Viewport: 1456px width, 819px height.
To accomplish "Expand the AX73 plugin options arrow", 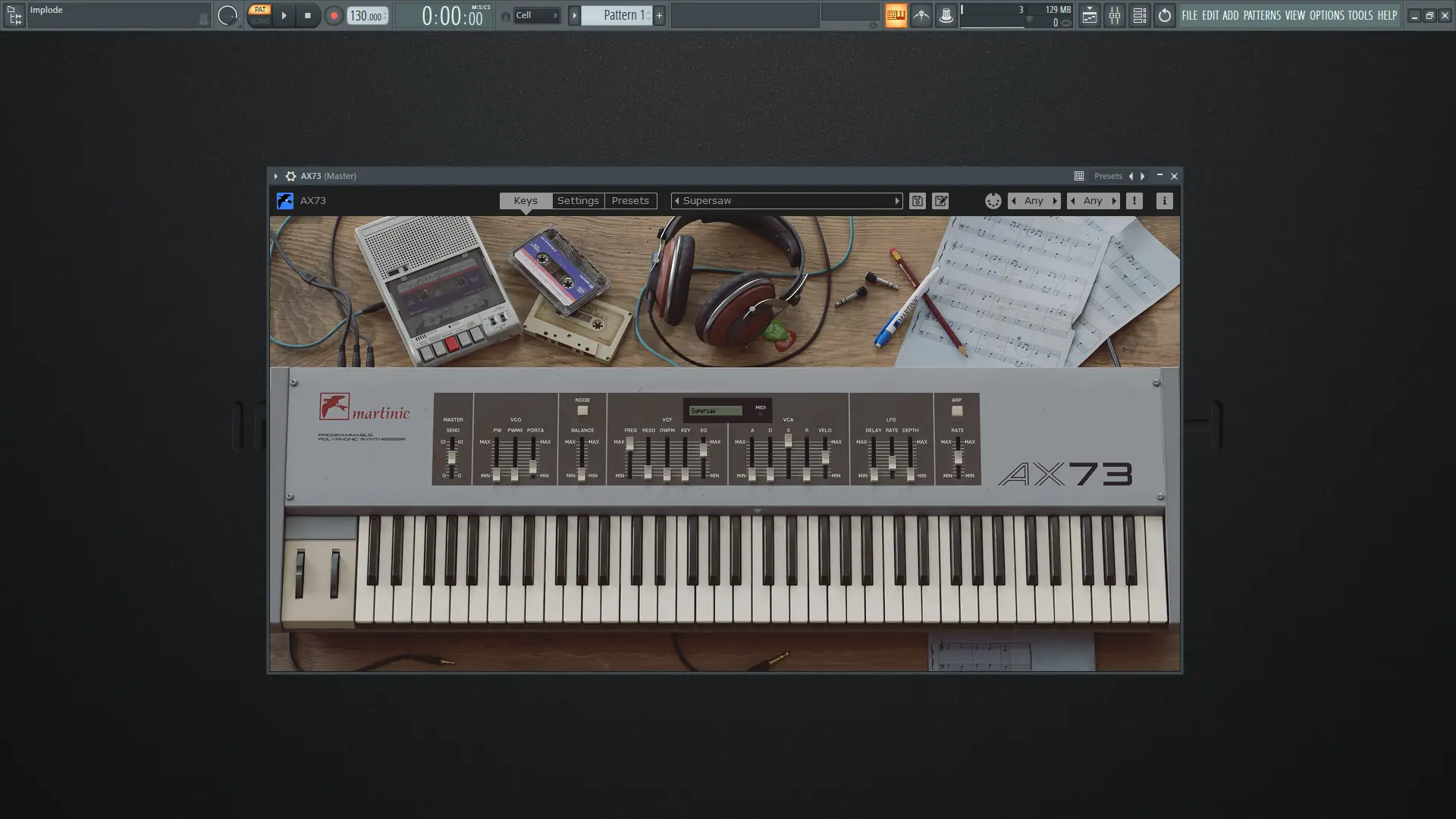I will coord(276,176).
